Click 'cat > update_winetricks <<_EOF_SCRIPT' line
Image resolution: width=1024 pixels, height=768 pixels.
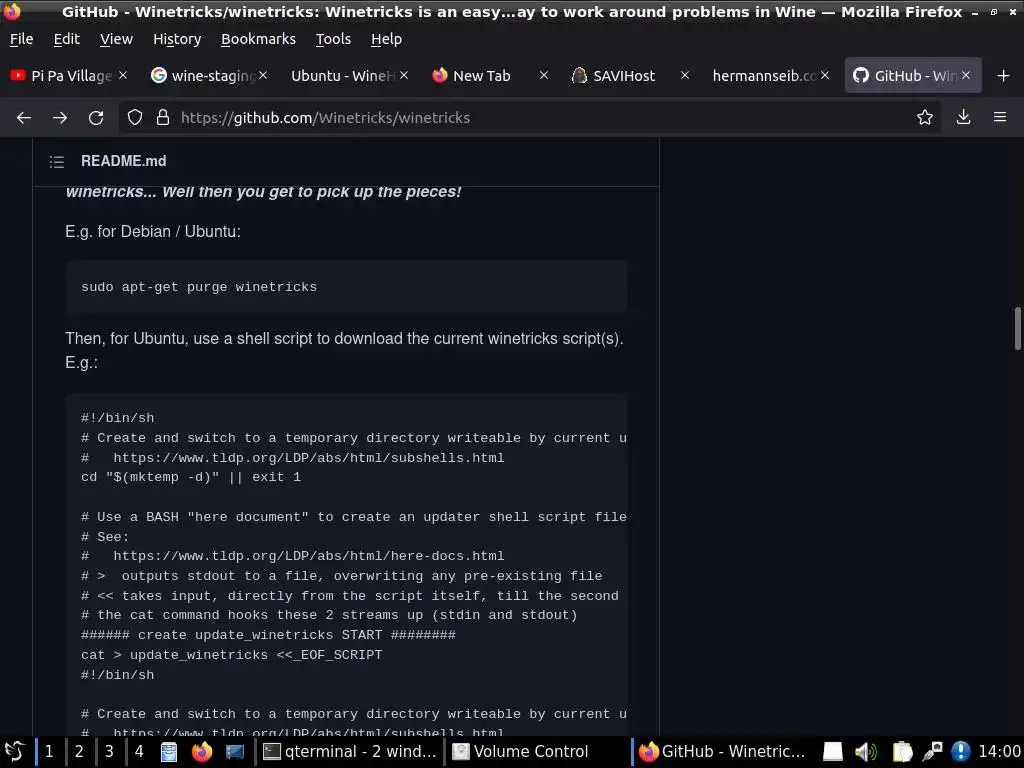(x=232, y=655)
